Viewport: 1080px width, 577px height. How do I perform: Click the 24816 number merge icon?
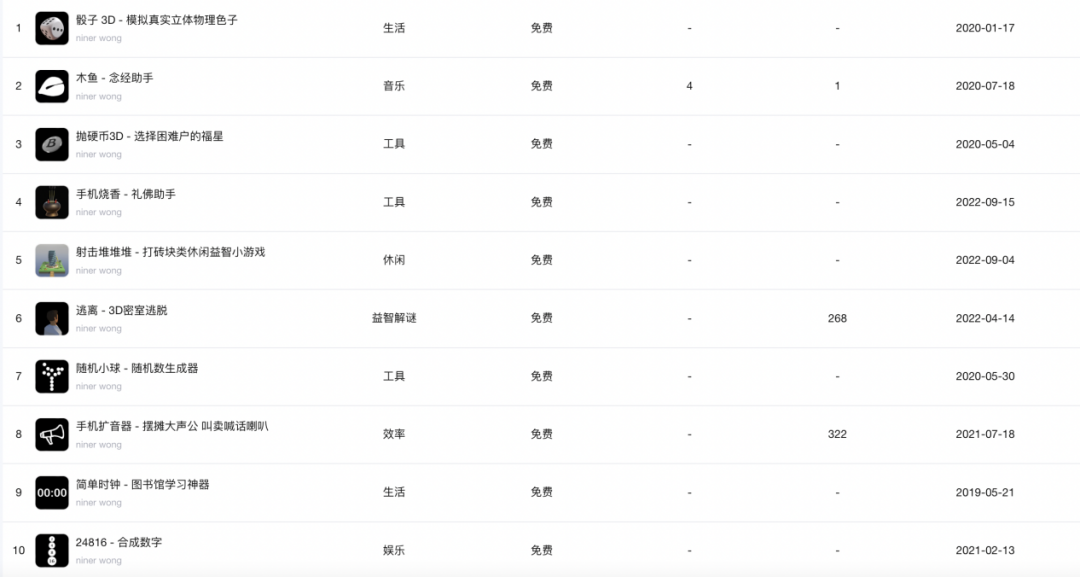click(52, 550)
